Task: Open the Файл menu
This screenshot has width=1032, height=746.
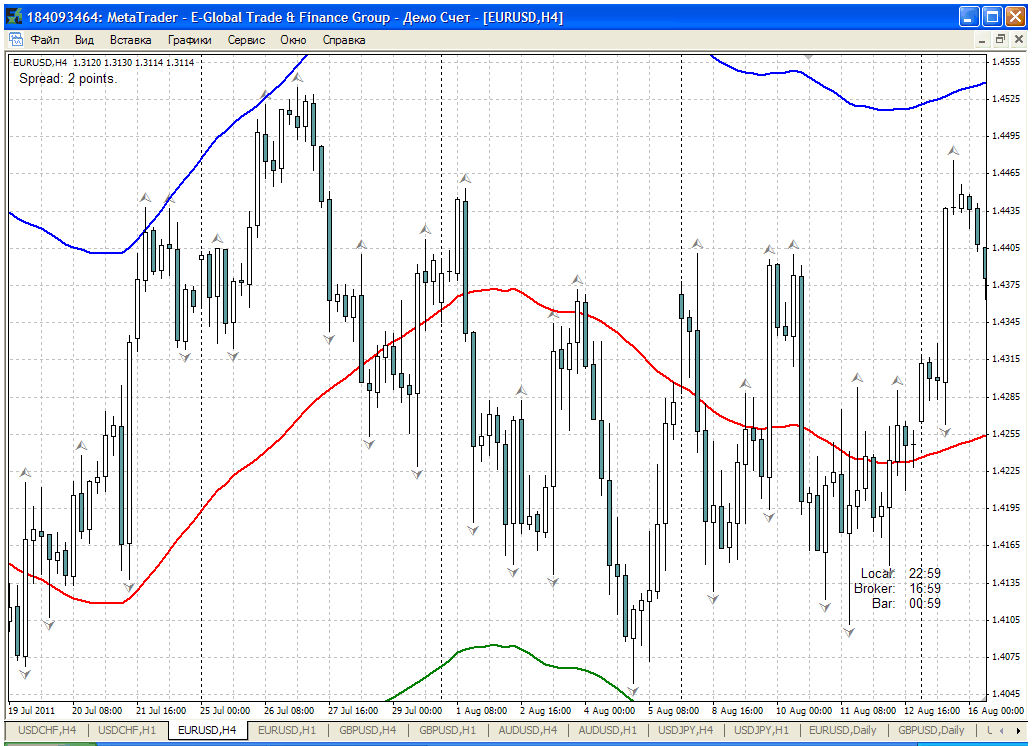Action: pos(45,40)
